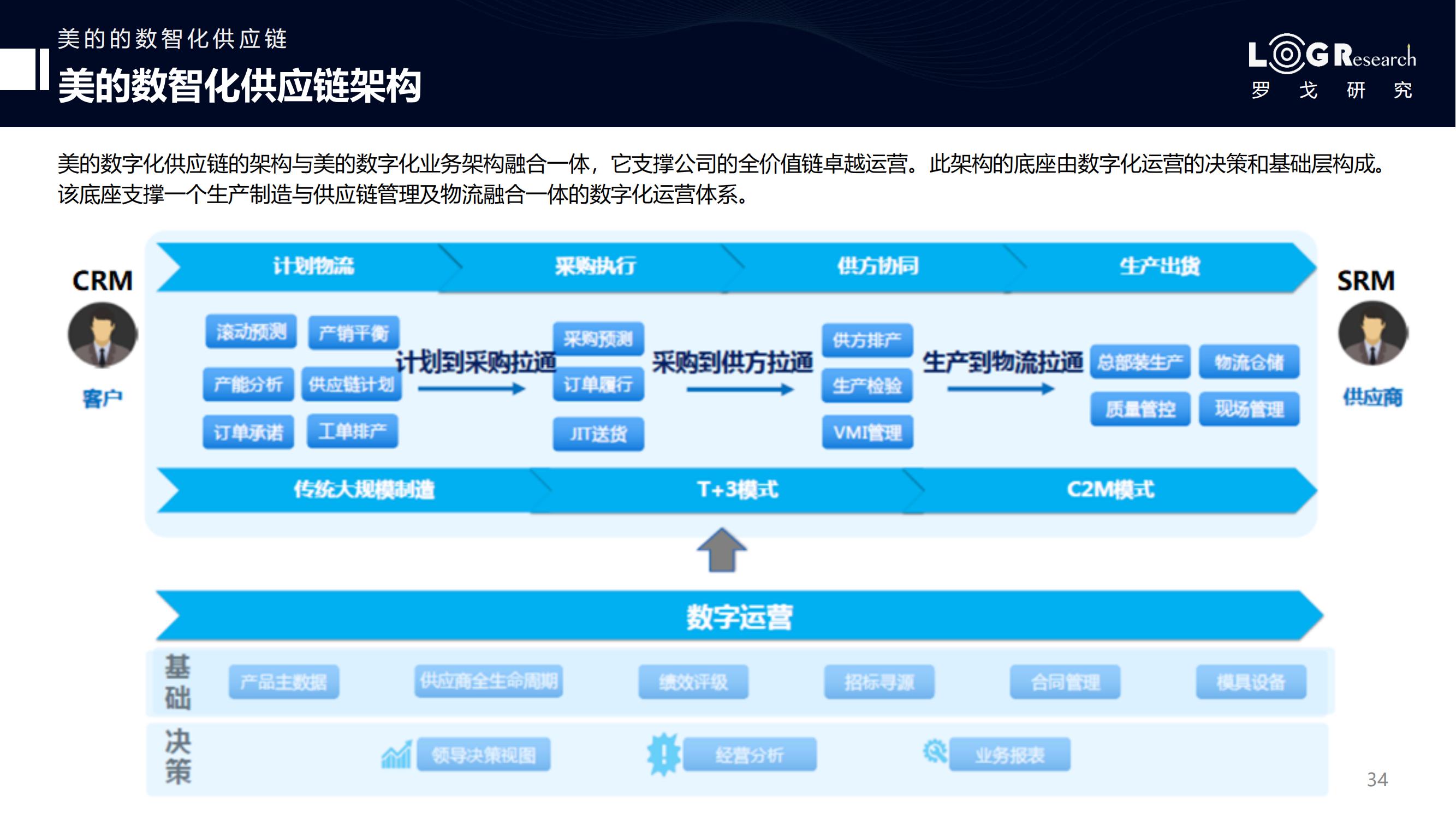
Task: Click the 领导决策视图 box
Action: coord(483,754)
